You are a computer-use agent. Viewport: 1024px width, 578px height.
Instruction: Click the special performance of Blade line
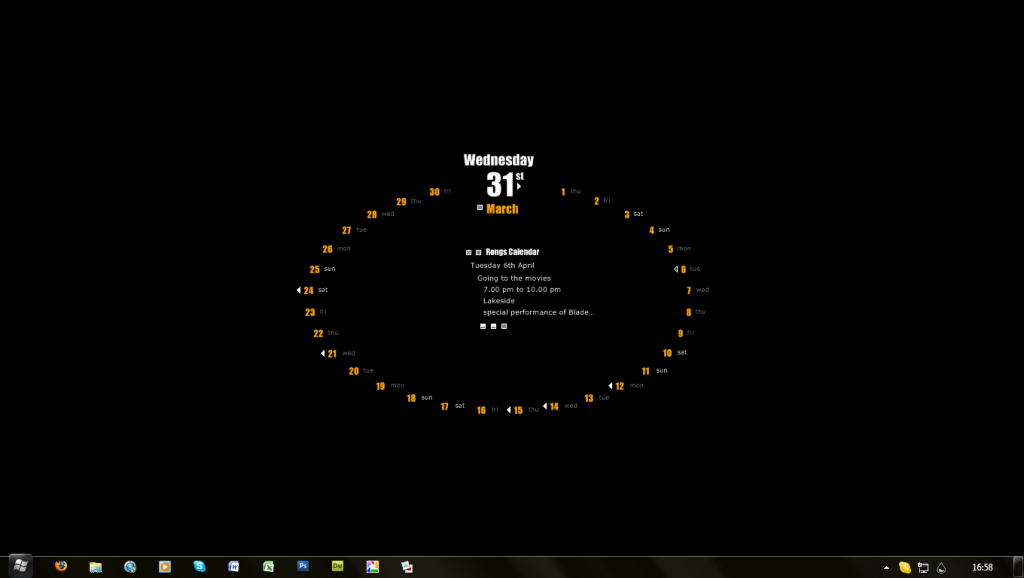click(x=539, y=312)
